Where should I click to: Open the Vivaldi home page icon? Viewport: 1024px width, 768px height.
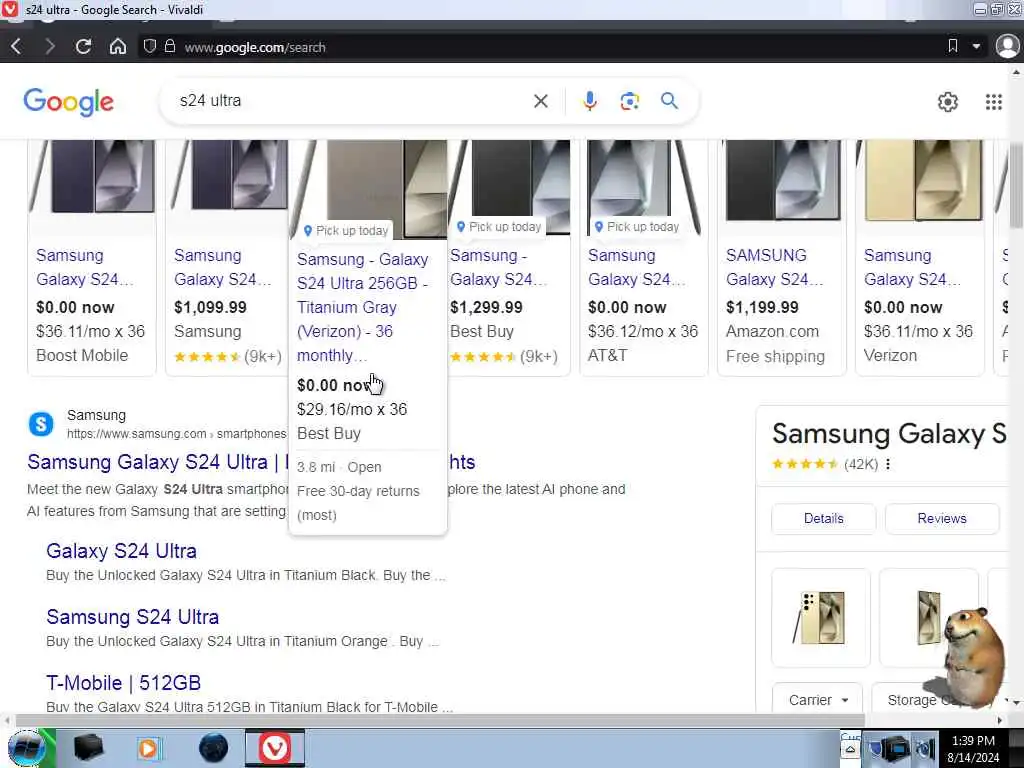(x=118, y=47)
